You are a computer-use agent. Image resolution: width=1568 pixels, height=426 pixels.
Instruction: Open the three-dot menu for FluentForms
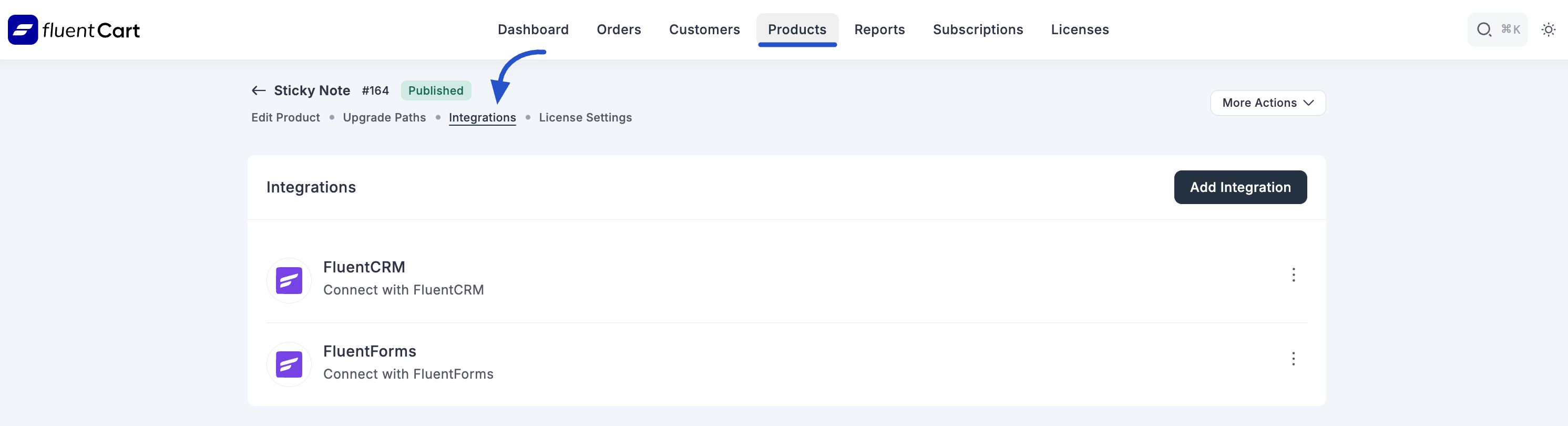tap(1294, 359)
